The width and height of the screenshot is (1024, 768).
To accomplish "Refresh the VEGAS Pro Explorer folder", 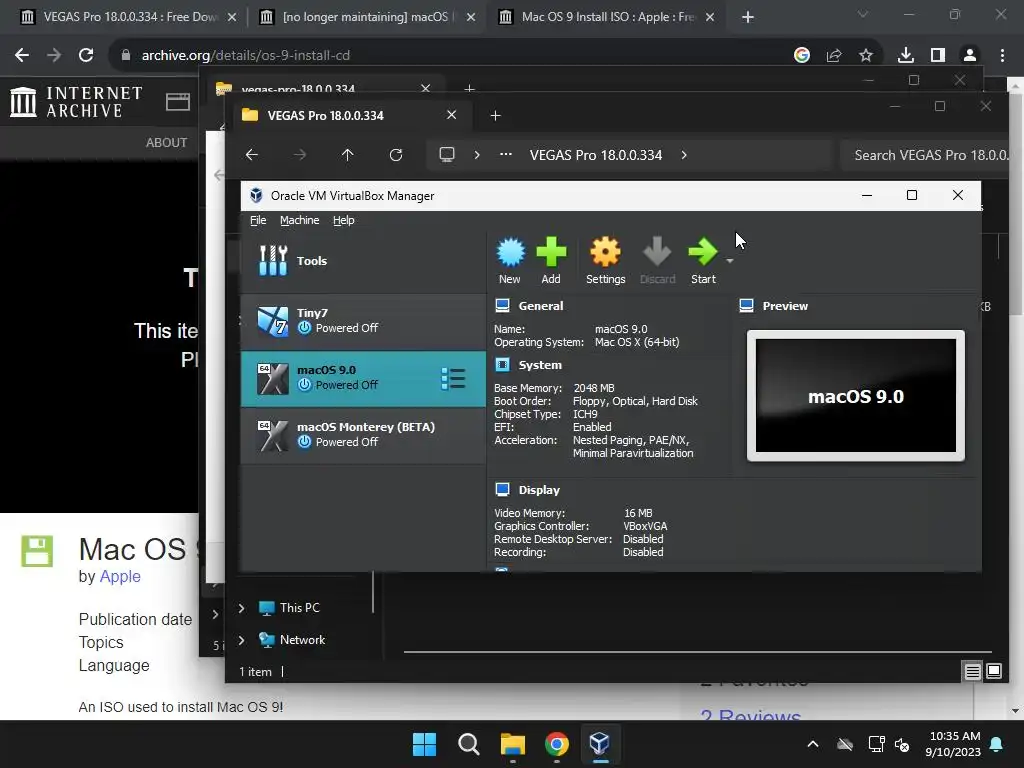I will tap(396, 155).
